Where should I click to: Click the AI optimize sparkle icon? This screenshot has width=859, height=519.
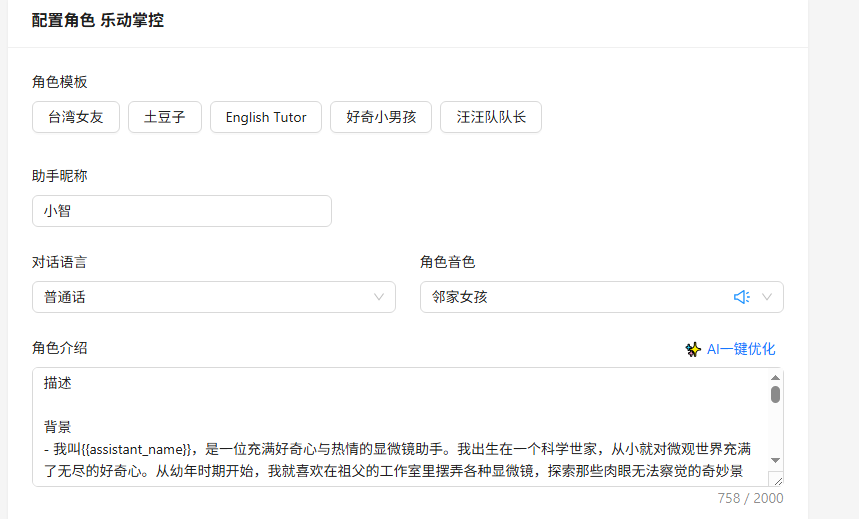(693, 349)
